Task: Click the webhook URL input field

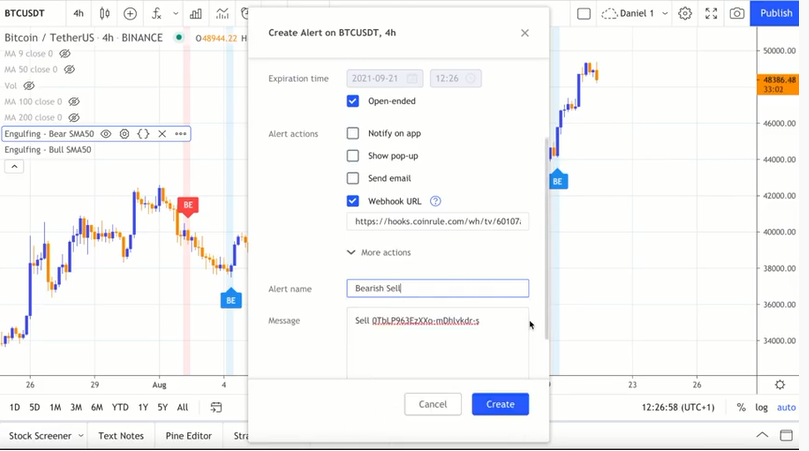Action: click(x=438, y=221)
